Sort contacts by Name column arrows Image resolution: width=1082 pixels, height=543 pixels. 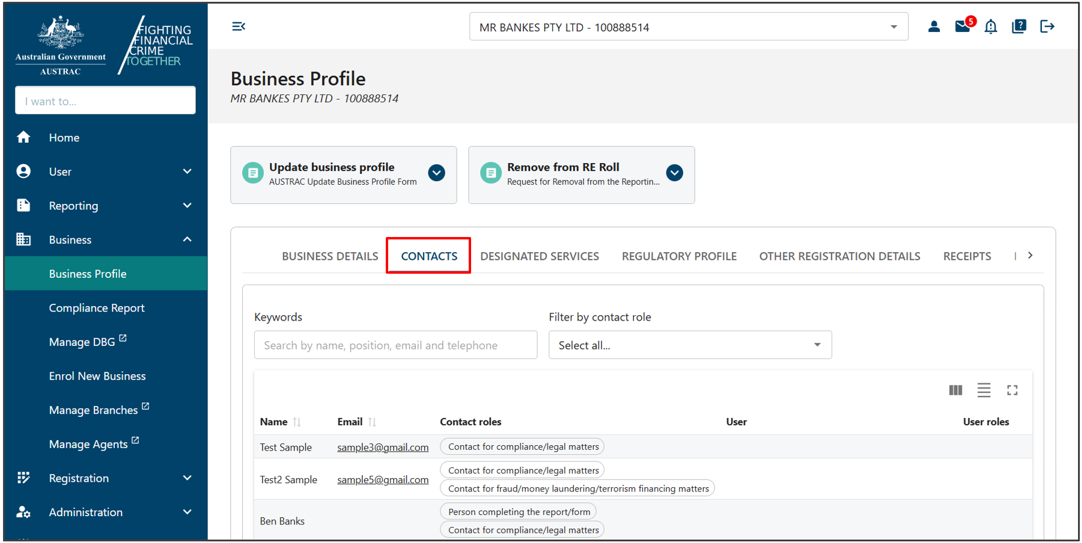tap(297, 422)
